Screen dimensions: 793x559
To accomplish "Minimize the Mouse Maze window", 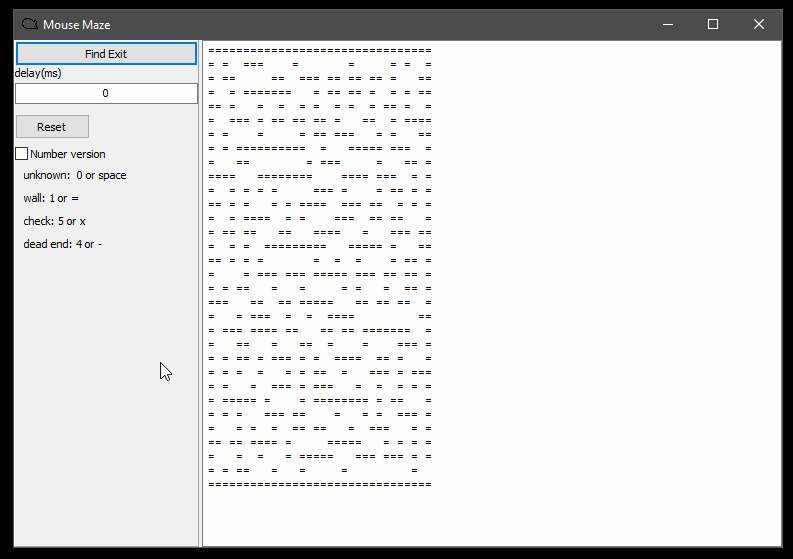I will point(666,24).
